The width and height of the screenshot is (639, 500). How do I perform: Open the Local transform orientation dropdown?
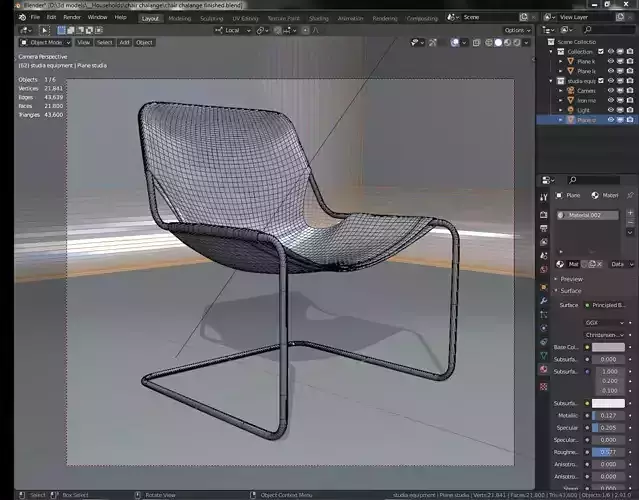tap(233, 30)
